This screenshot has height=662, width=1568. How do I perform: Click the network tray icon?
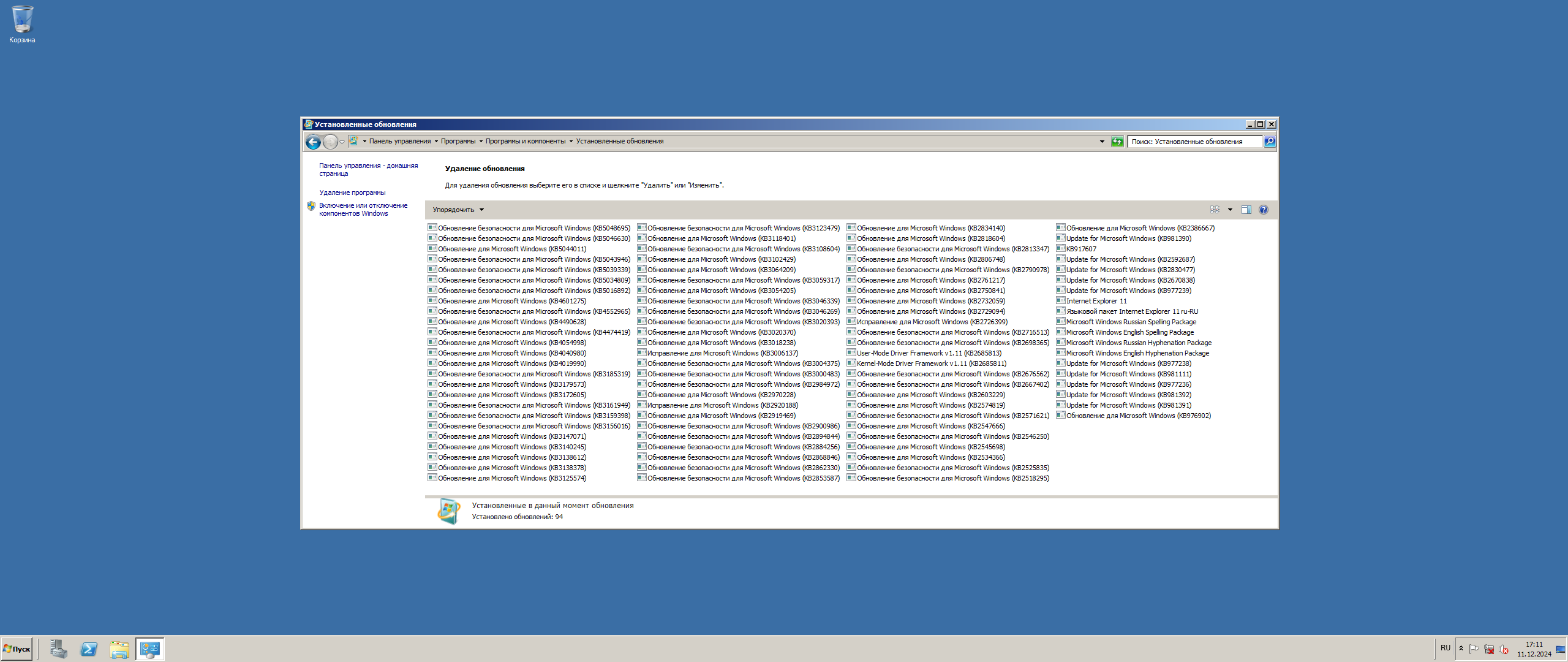(x=1489, y=649)
